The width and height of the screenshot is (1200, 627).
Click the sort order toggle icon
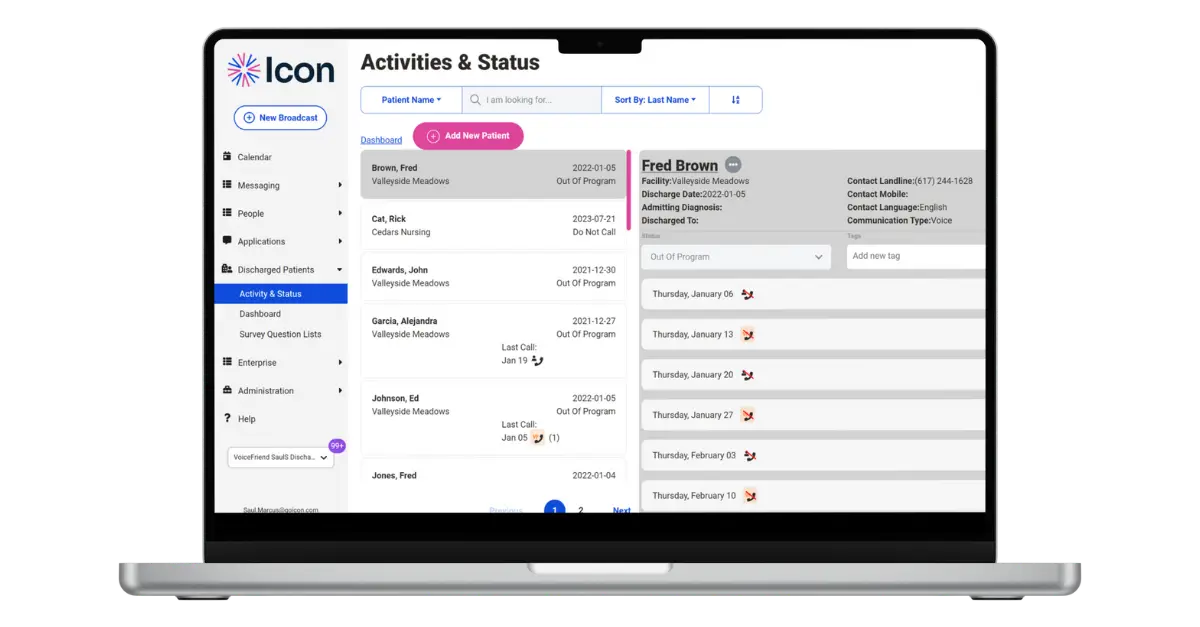pyautogui.click(x=736, y=100)
